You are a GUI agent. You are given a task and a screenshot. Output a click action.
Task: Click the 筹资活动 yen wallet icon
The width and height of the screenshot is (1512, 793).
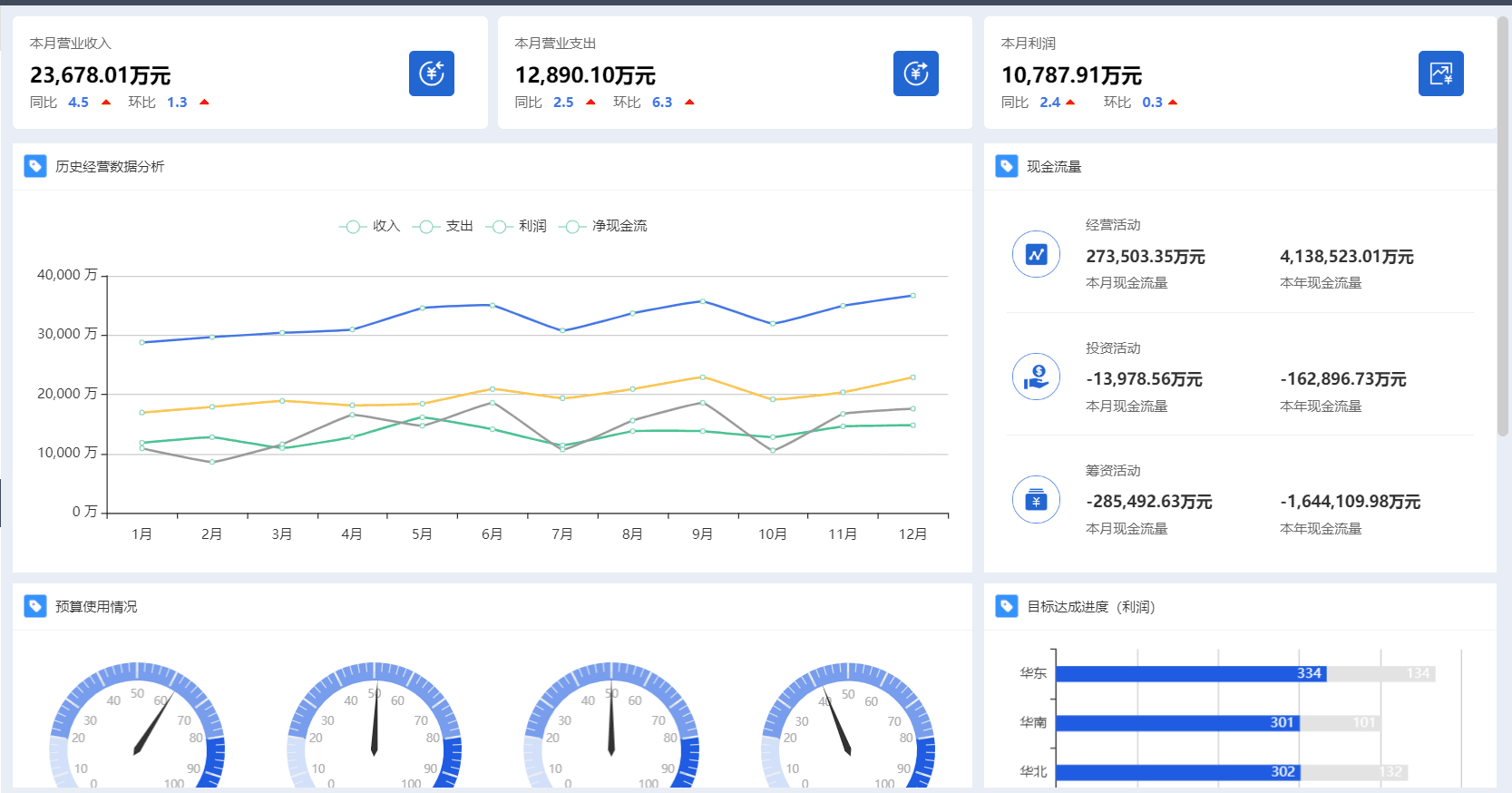(1036, 500)
